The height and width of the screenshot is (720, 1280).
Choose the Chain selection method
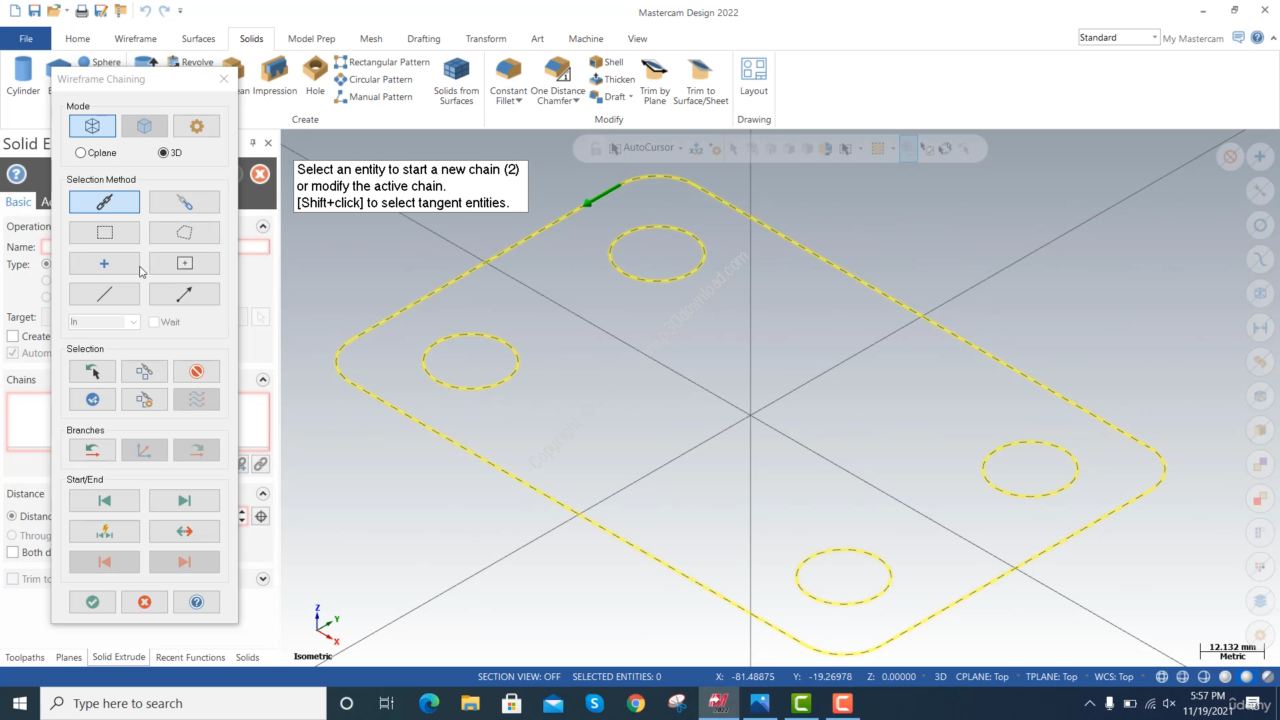[104, 202]
